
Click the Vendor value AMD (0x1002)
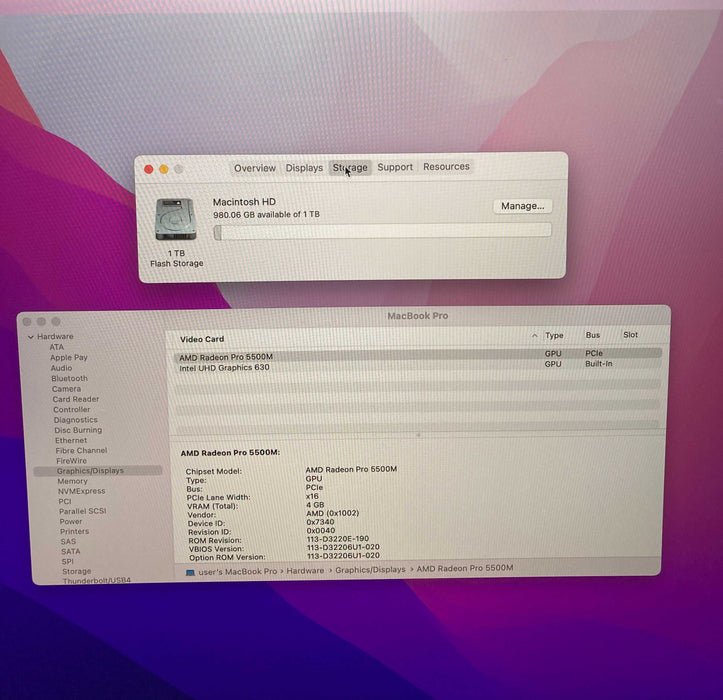332,513
